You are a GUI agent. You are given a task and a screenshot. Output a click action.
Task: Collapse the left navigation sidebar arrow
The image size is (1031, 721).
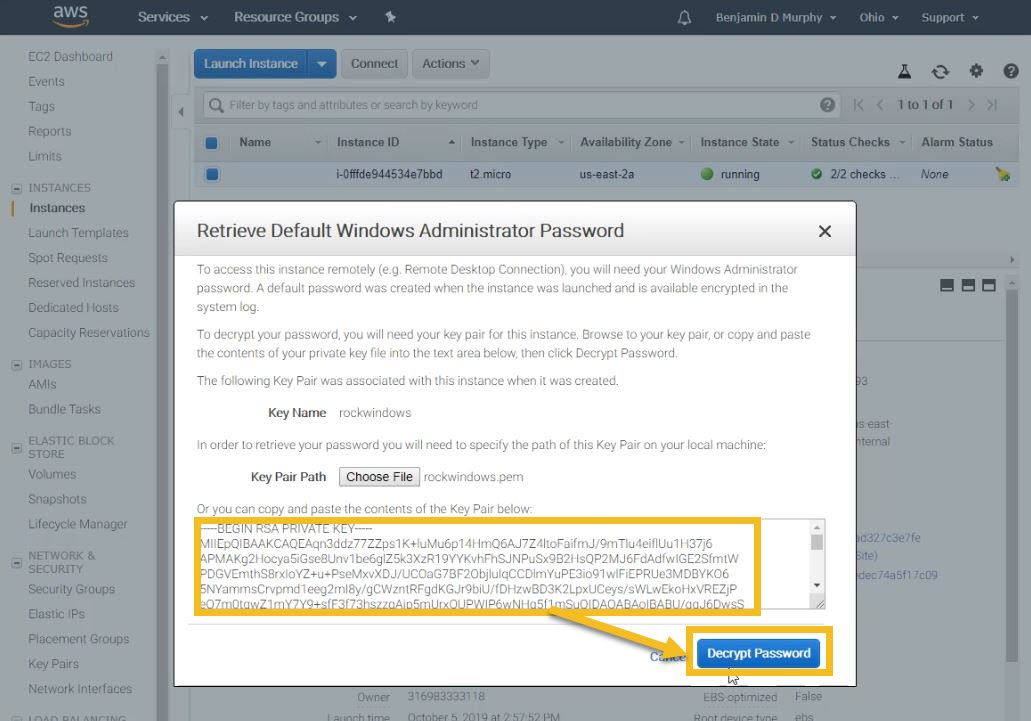click(181, 112)
